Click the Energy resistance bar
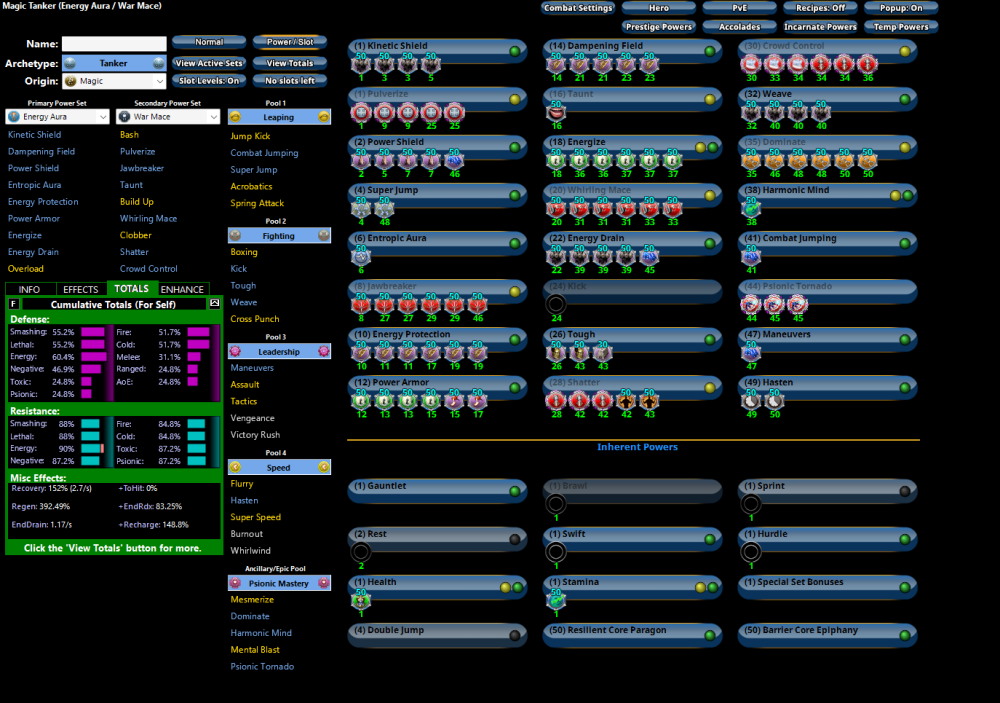 92,448
